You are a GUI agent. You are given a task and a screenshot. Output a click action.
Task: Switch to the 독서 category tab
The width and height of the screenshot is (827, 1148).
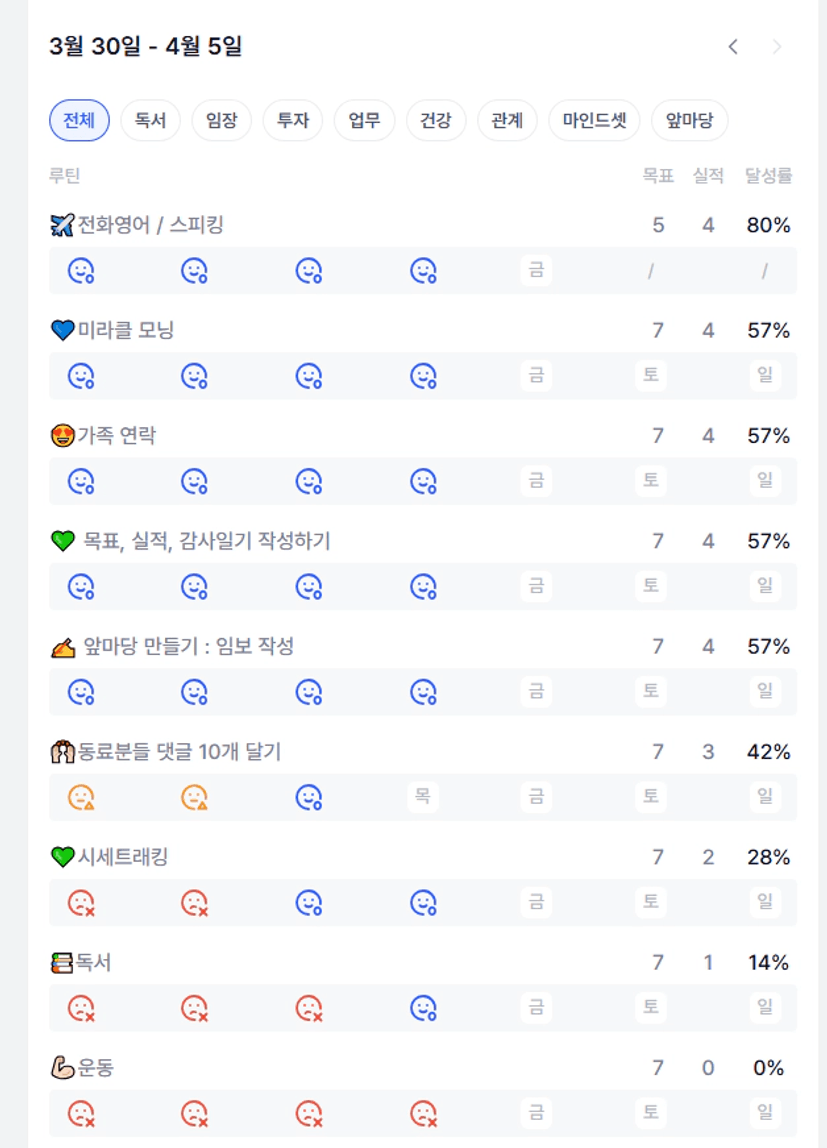pyautogui.click(x=150, y=121)
